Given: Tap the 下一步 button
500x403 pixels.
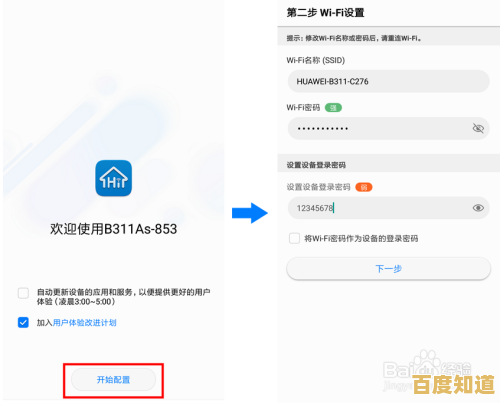Looking at the screenshot, I should (388, 268).
